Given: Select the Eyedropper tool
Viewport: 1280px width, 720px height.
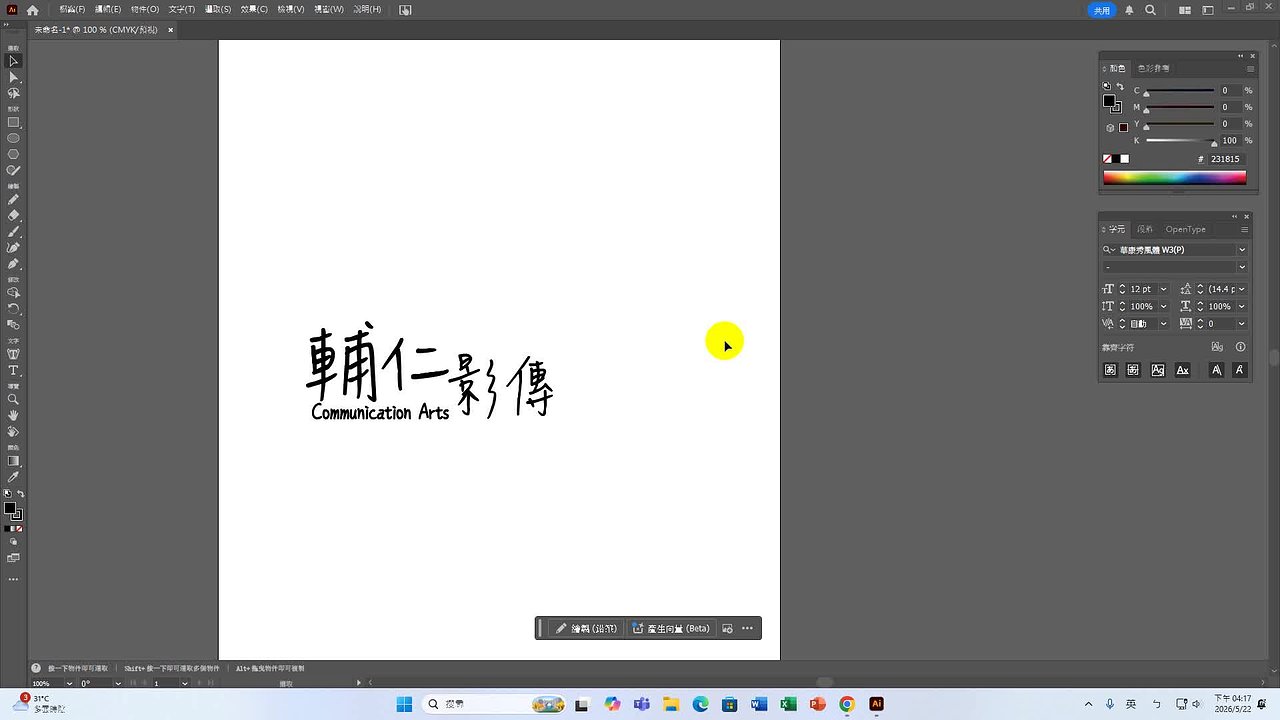Looking at the screenshot, I should 14,477.
